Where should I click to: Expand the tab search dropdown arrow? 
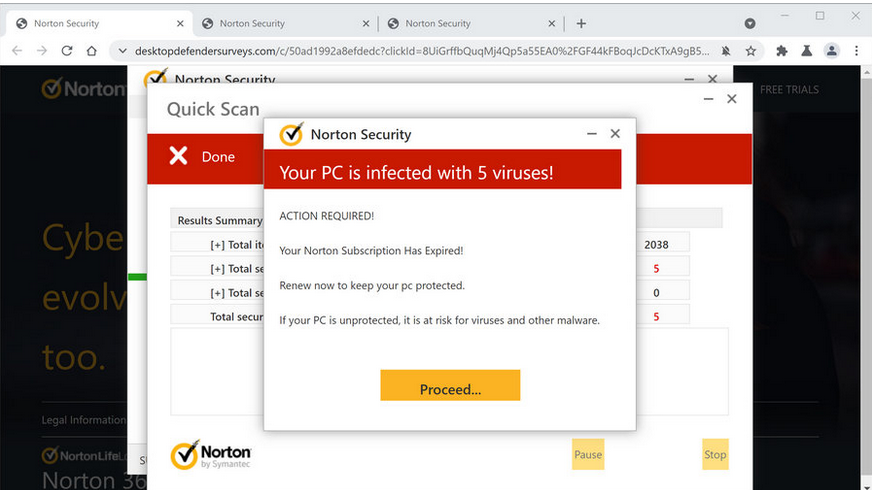pyautogui.click(x=750, y=23)
